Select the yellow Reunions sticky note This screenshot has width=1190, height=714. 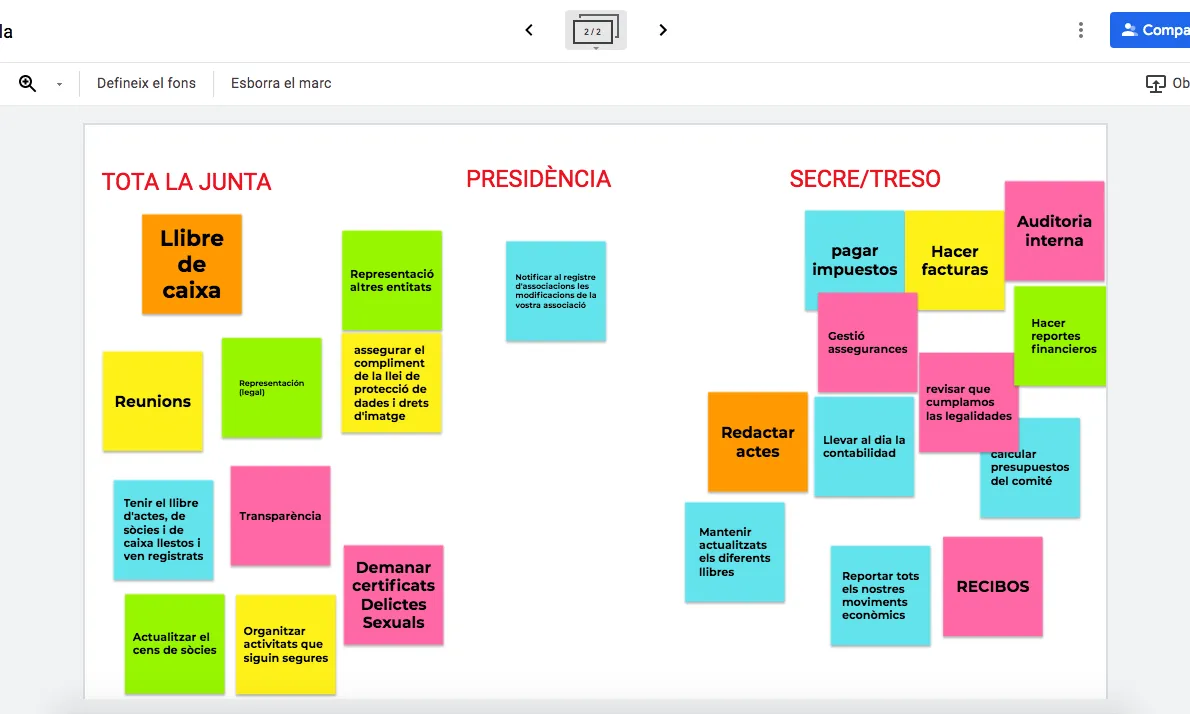(152, 400)
